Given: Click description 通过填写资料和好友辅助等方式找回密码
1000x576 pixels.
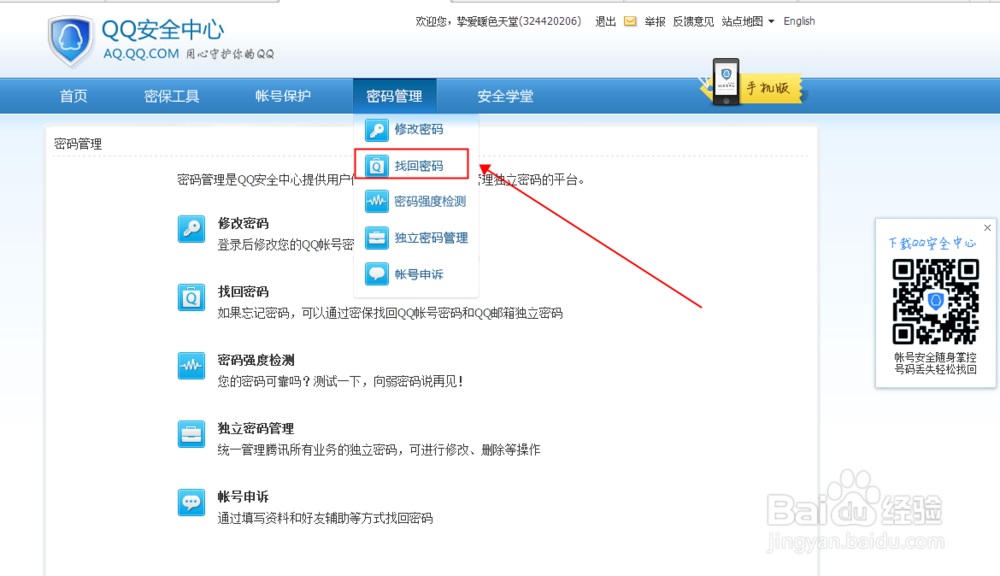Looking at the screenshot, I should pos(325,518).
